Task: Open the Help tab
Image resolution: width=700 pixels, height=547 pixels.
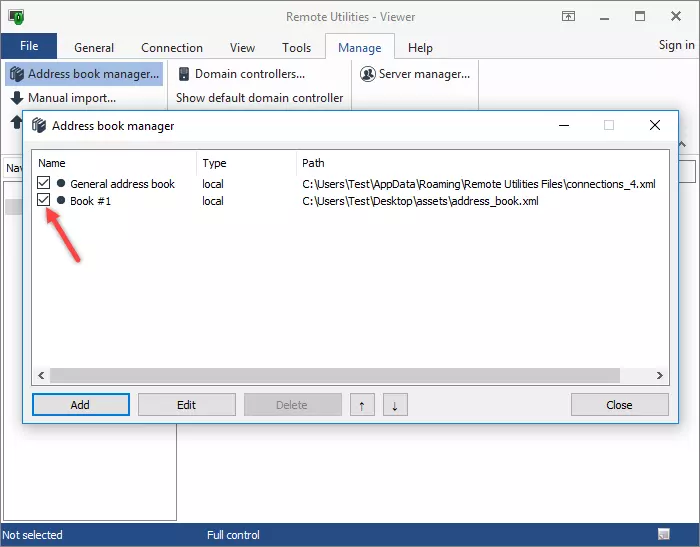Action: [x=420, y=48]
